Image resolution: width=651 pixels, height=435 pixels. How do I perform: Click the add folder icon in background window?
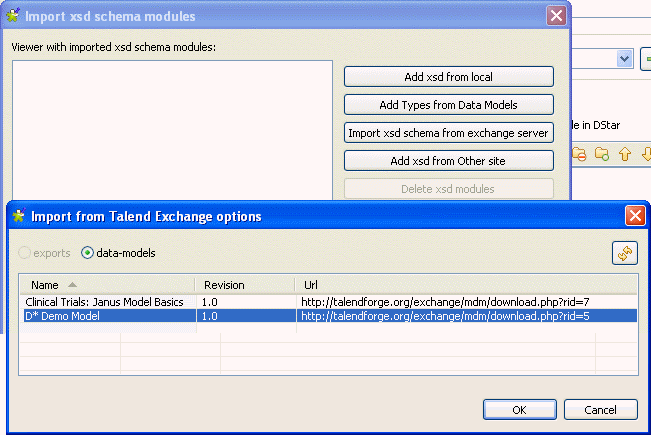[602, 154]
